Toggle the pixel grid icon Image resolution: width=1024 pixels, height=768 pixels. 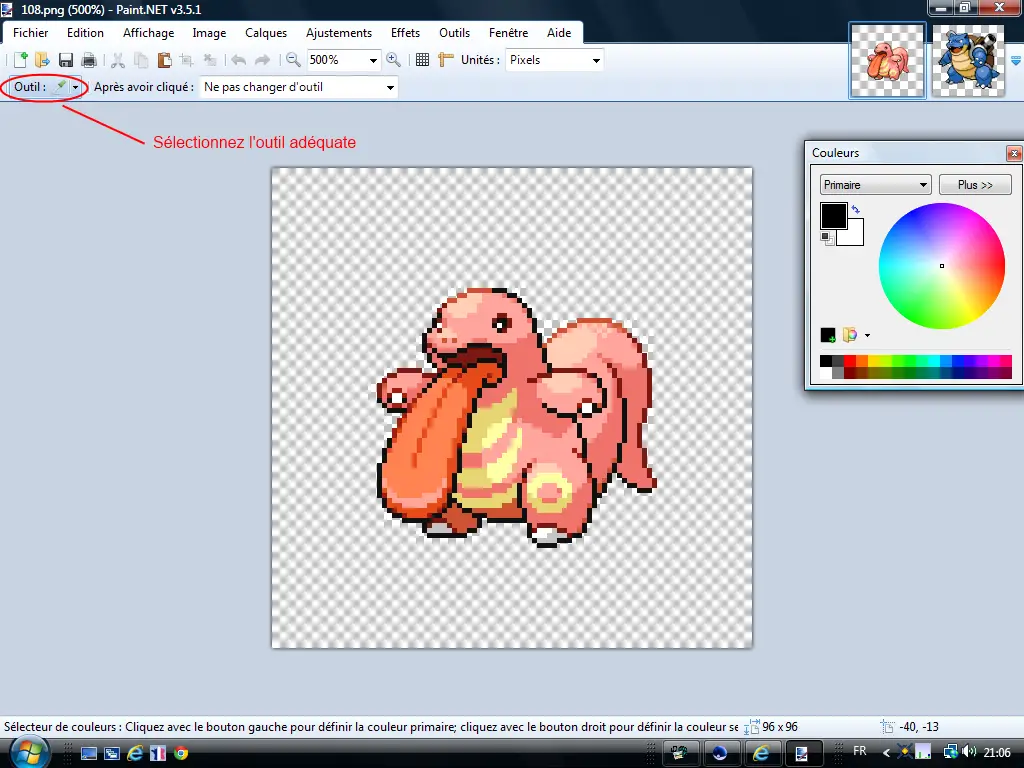click(423, 60)
